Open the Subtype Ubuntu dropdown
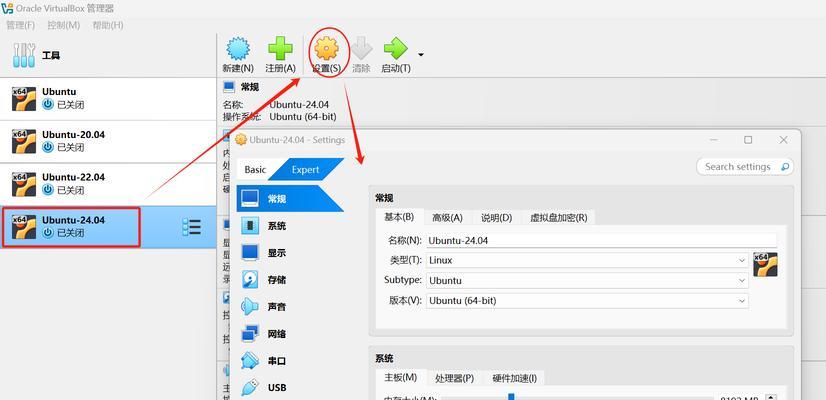Image resolution: width=826 pixels, height=400 pixels. pyautogui.click(x=587, y=281)
